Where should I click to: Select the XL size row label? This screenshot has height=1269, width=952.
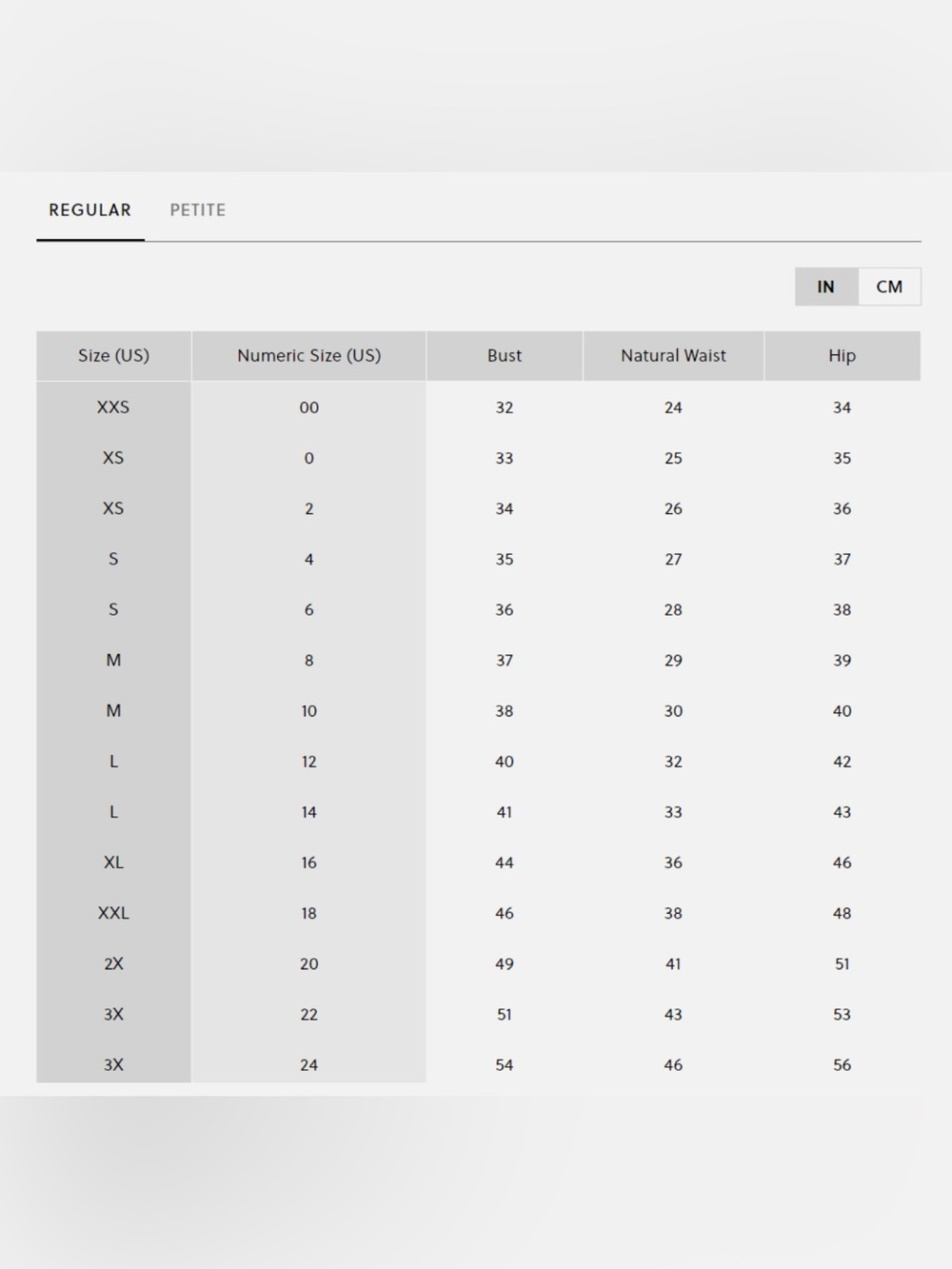coord(113,863)
